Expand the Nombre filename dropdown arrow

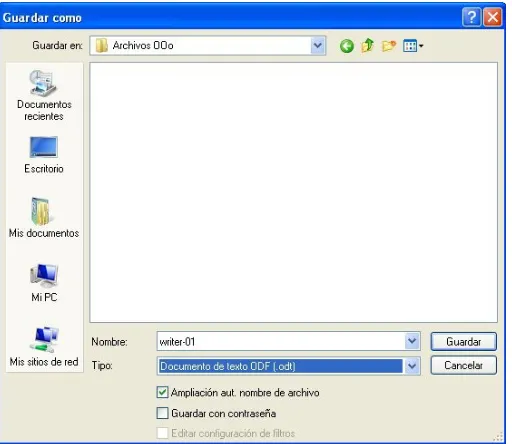coord(412,341)
